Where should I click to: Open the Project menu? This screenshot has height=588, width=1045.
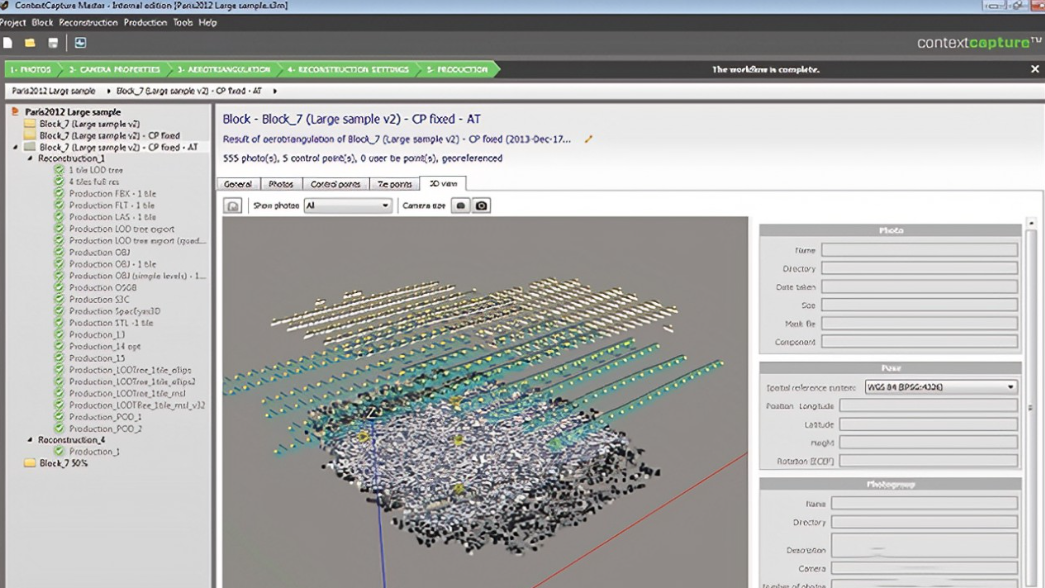pos(12,22)
